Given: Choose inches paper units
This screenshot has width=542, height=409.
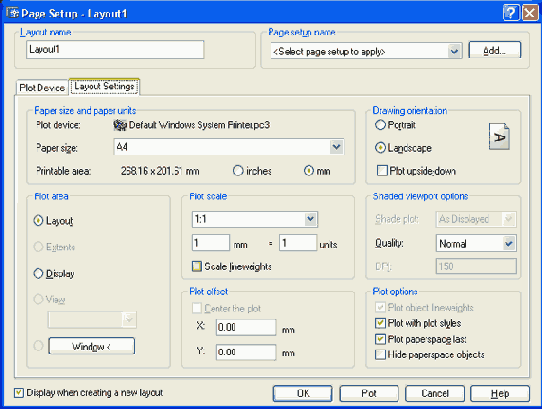Looking at the screenshot, I should pyautogui.click(x=238, y=171).
